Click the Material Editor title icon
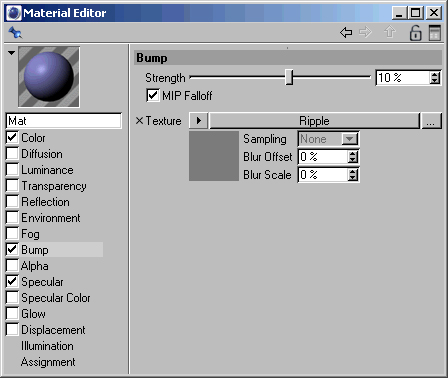Viewport: 448px width, 378px height. coord(14,13)
